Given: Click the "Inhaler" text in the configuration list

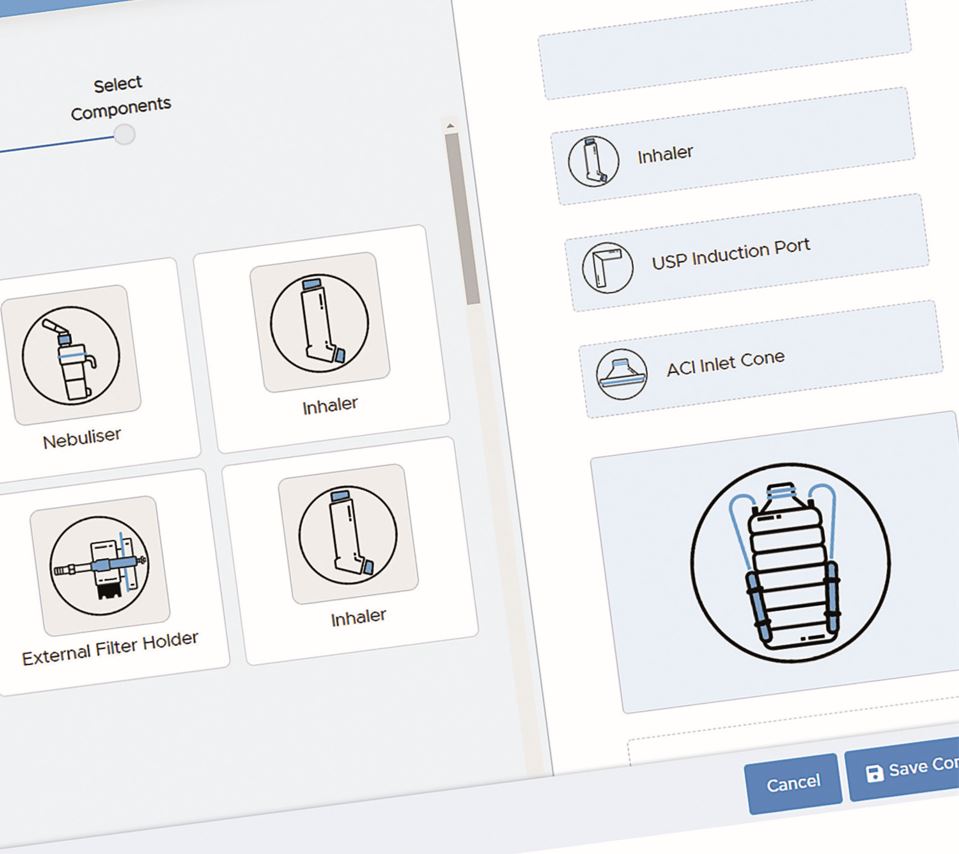Looking at the screenshot, I should (665, 154).
